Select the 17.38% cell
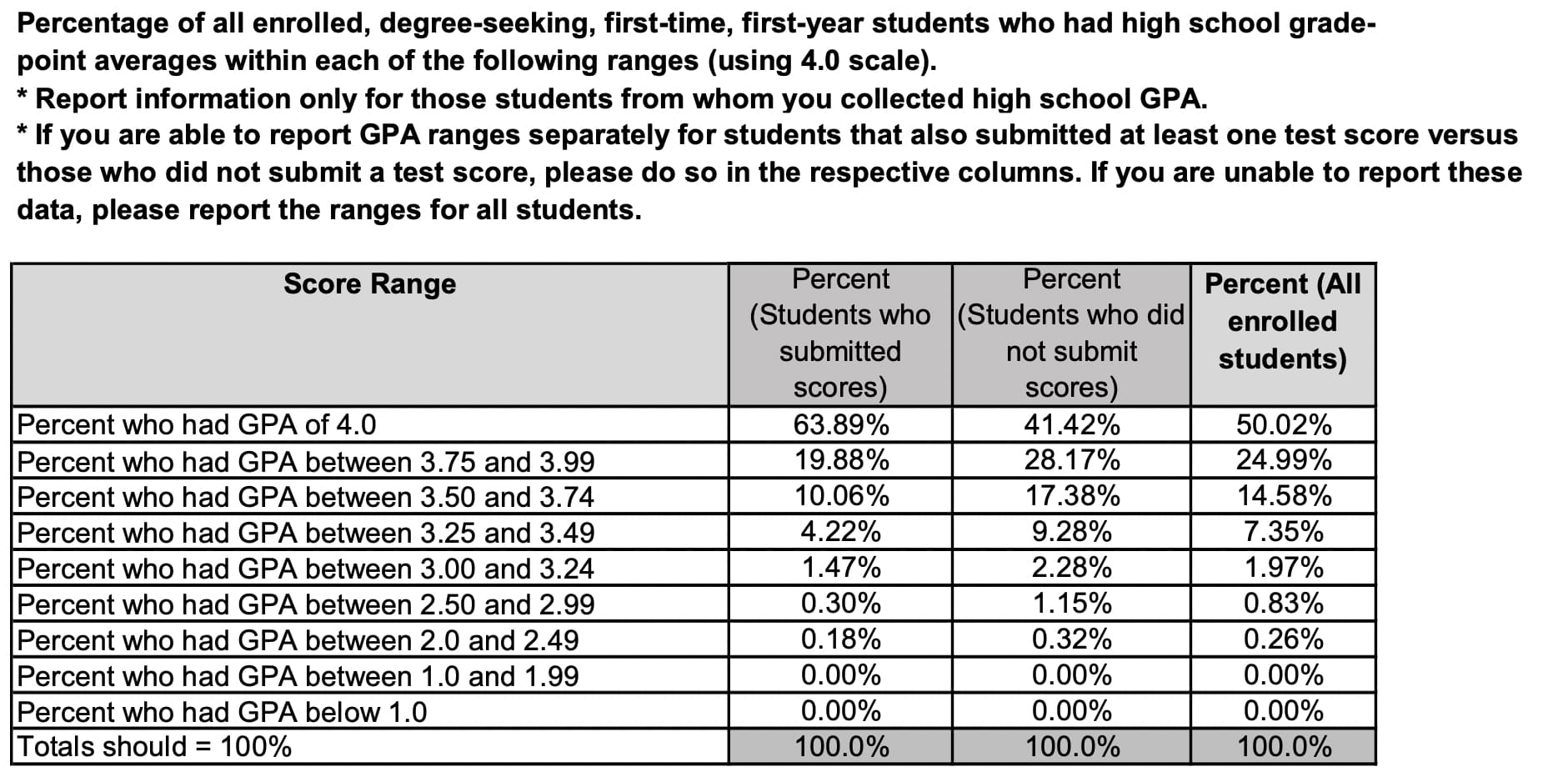 click(x=1071, y=496)
